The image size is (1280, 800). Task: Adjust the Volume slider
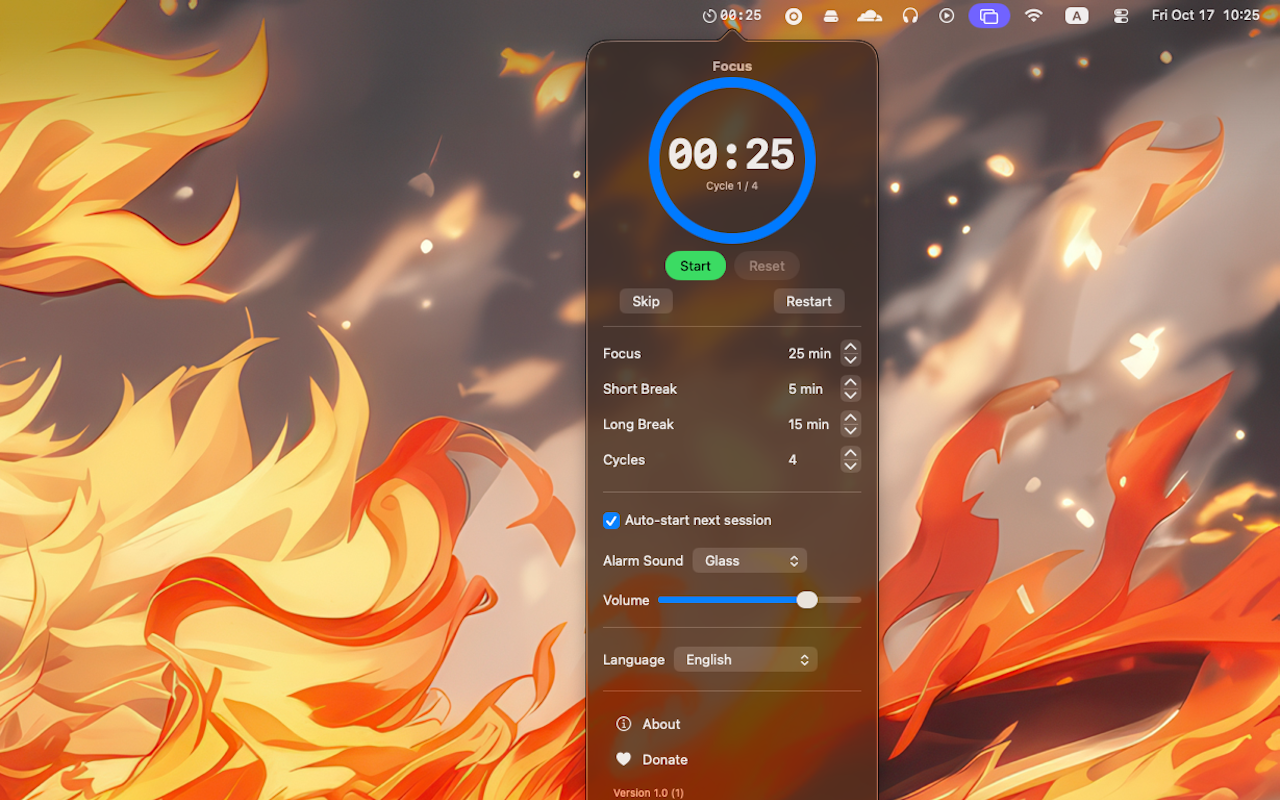pos(806,599)
